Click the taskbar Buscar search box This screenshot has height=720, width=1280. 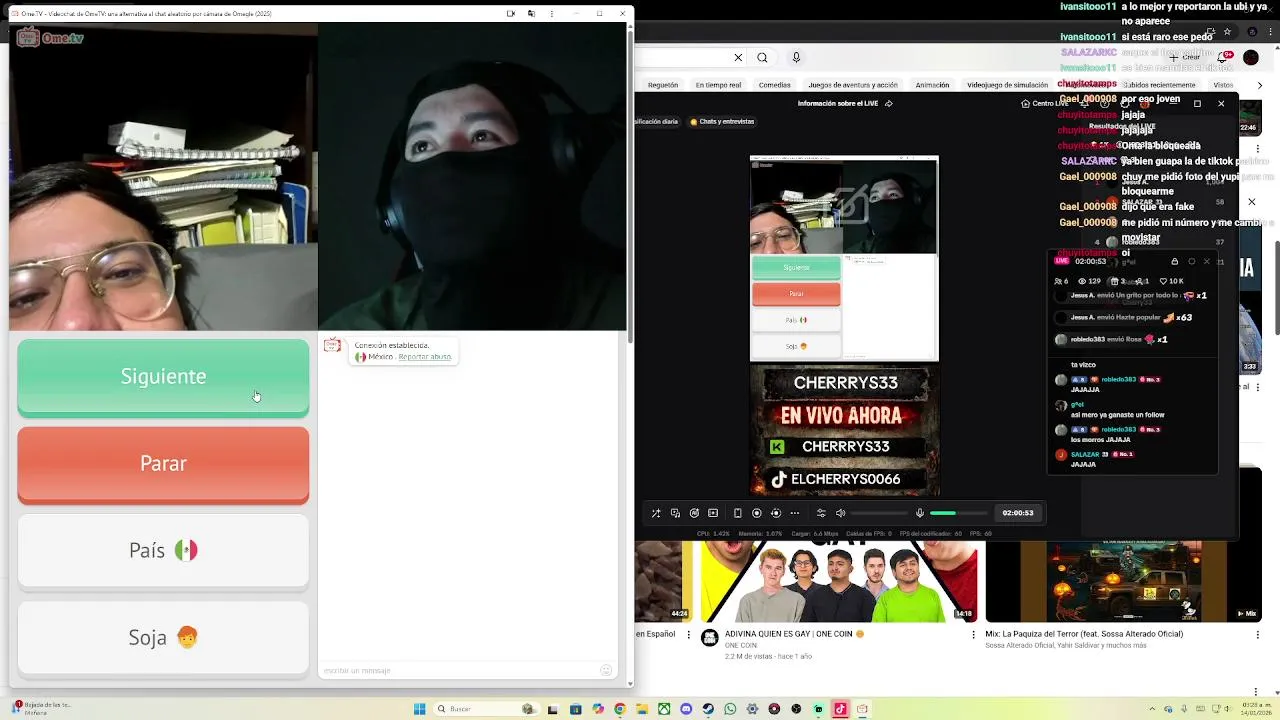click(x=486, y=709)
